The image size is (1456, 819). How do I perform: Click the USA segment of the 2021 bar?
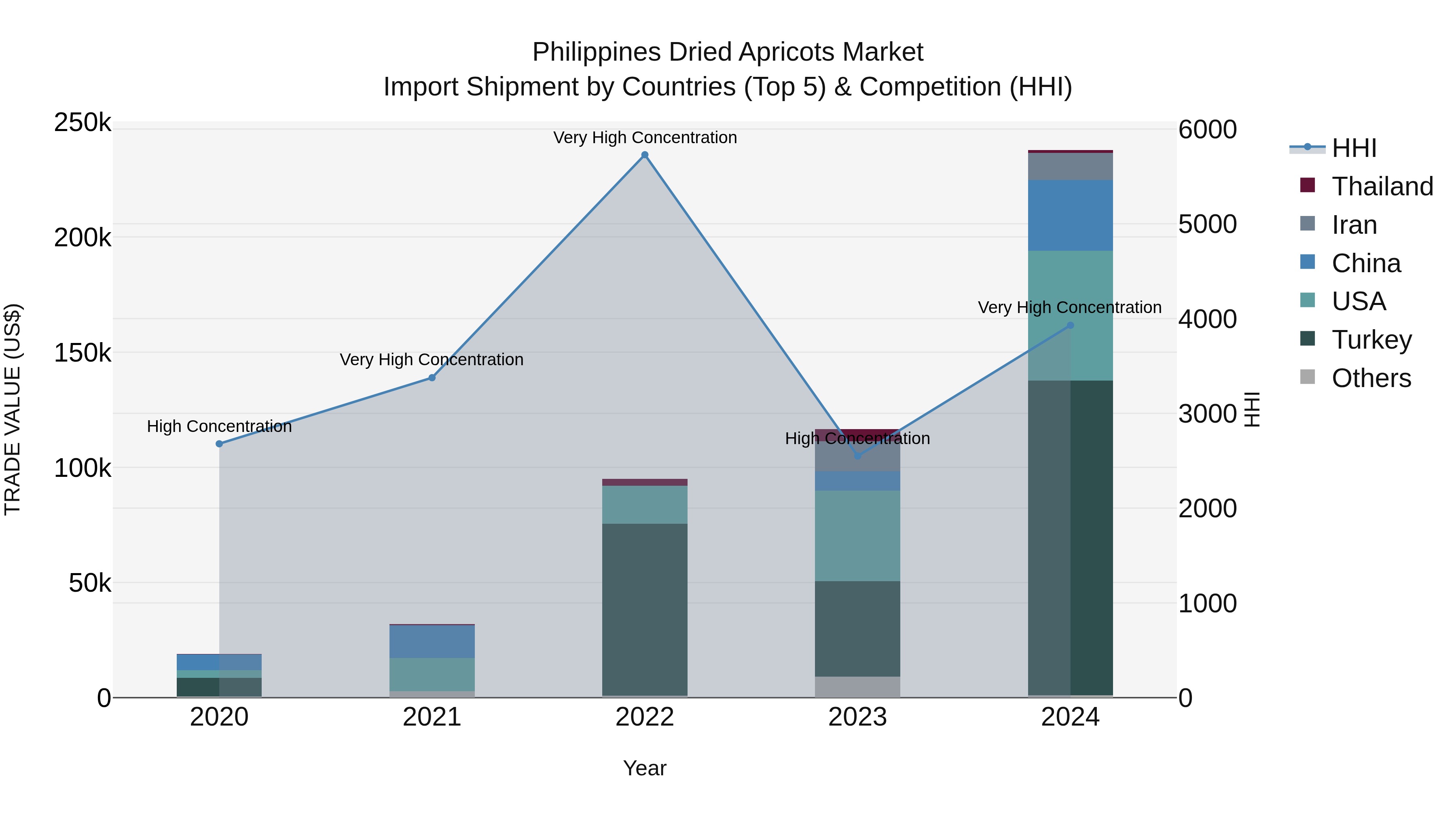(432, 674)
